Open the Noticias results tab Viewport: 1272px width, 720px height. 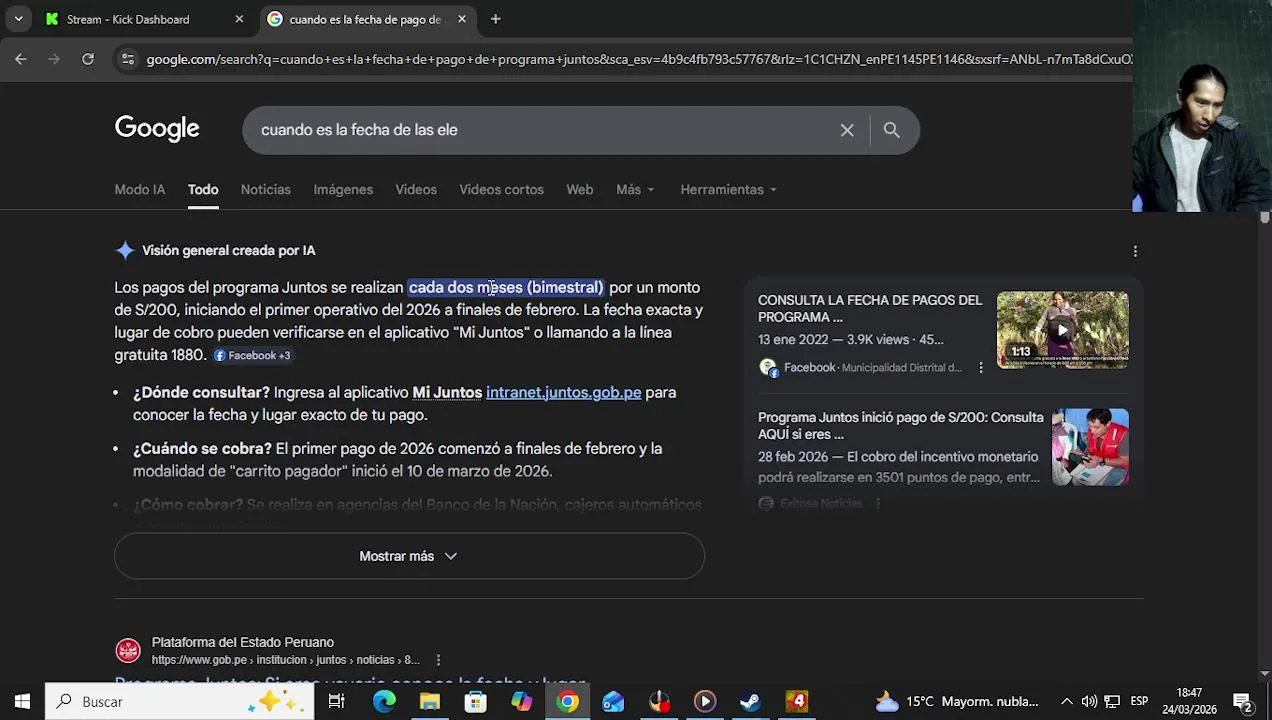click(x=266, y=189)
